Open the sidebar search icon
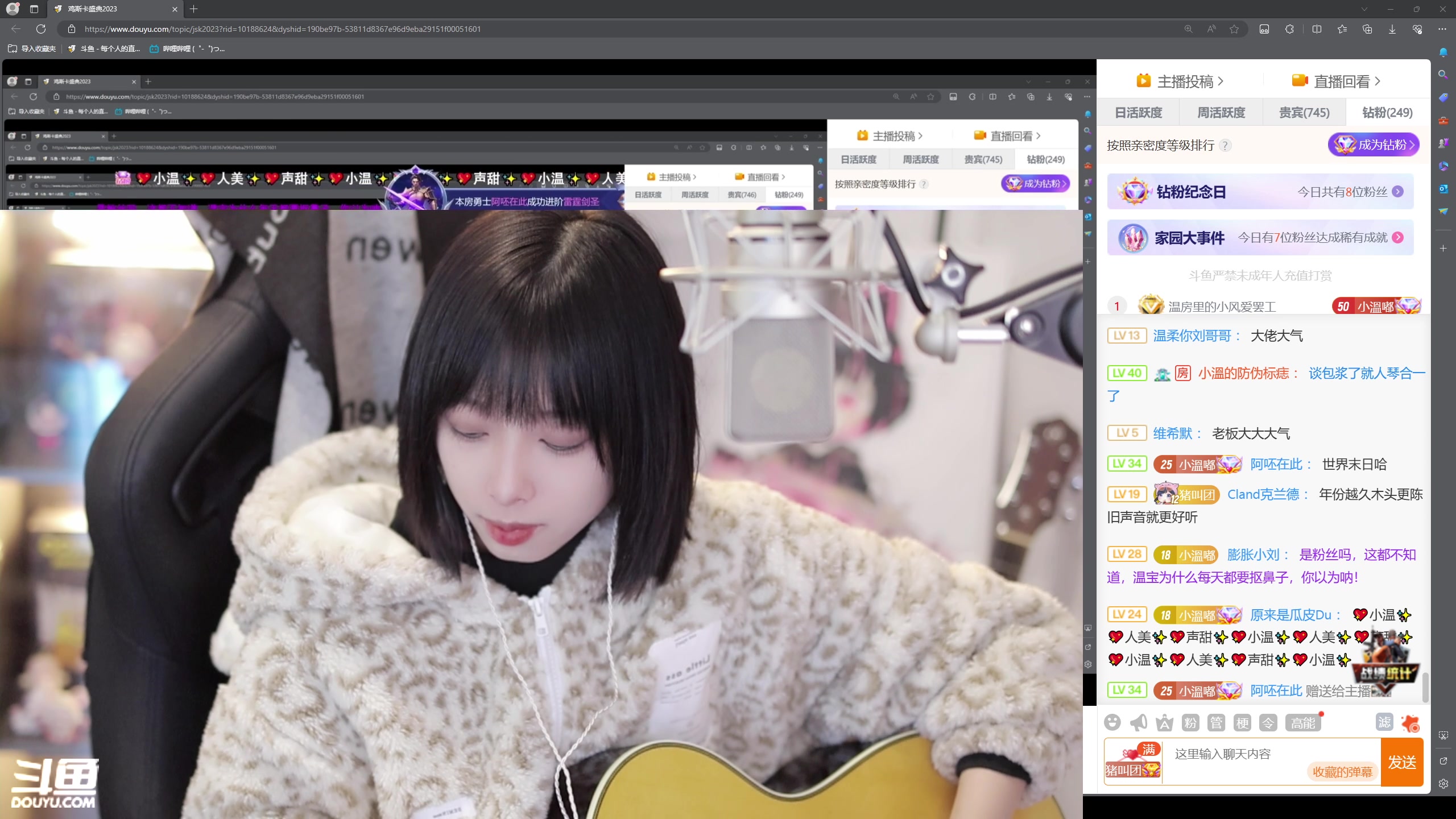This screenshot has width=1456, height=819. [x=1443, y=75]
